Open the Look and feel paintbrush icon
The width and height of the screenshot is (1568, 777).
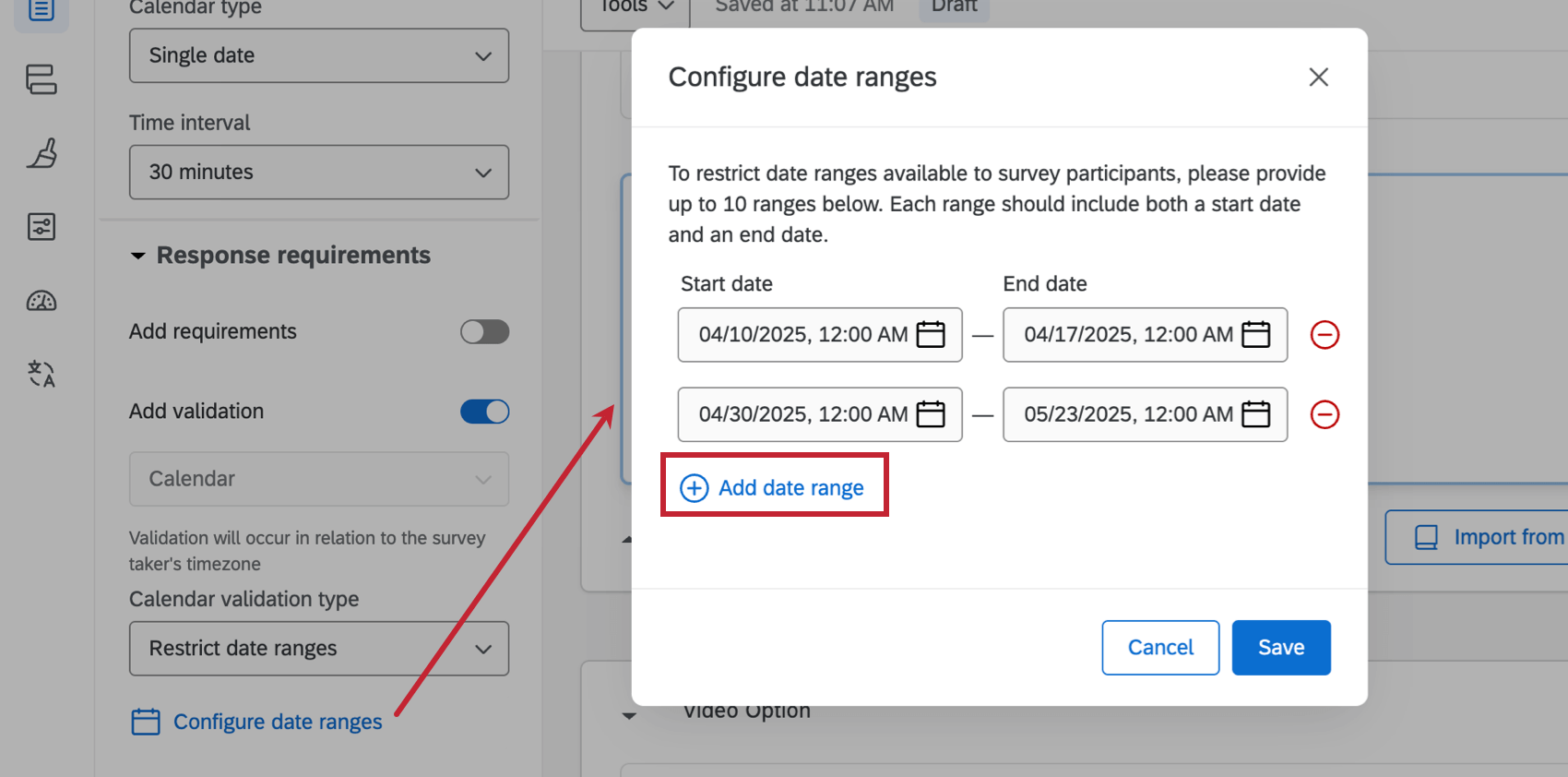pyautogui.click(x=42, y=153)
